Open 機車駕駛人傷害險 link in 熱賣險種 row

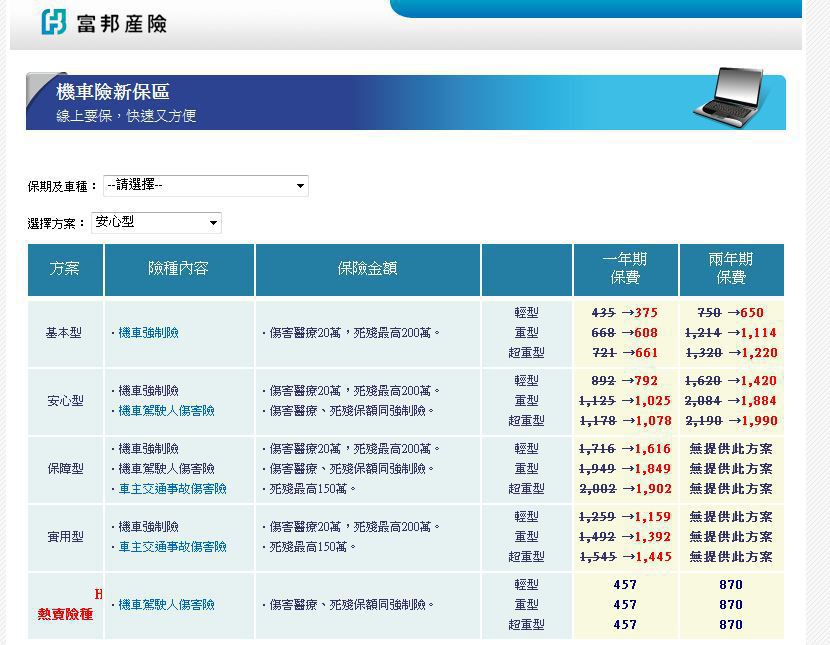click(166, 605)
